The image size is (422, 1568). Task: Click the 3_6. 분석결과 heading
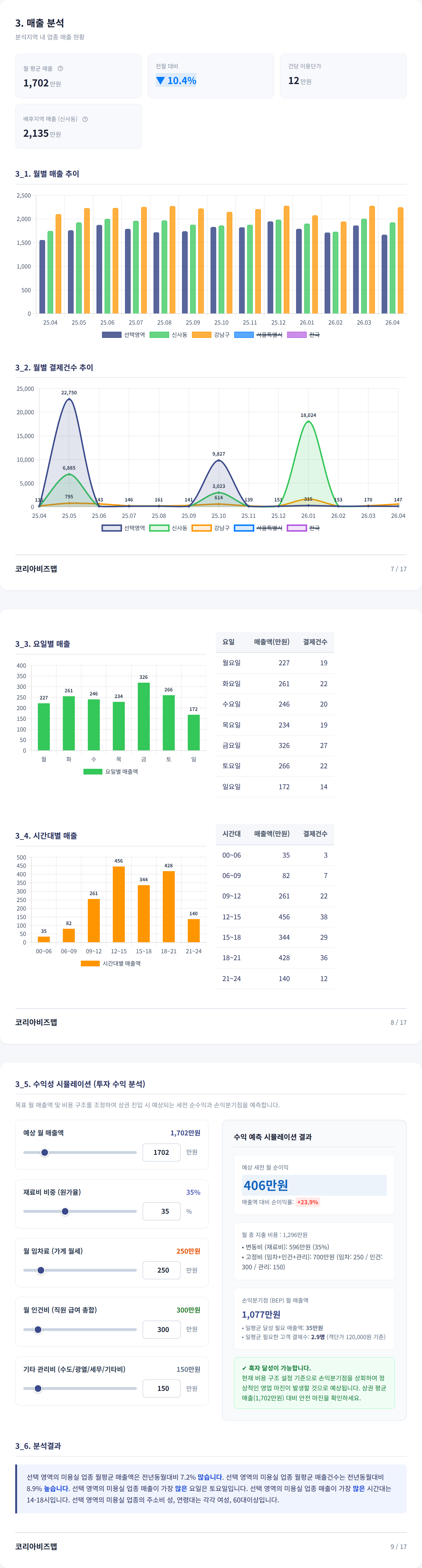38,1446
